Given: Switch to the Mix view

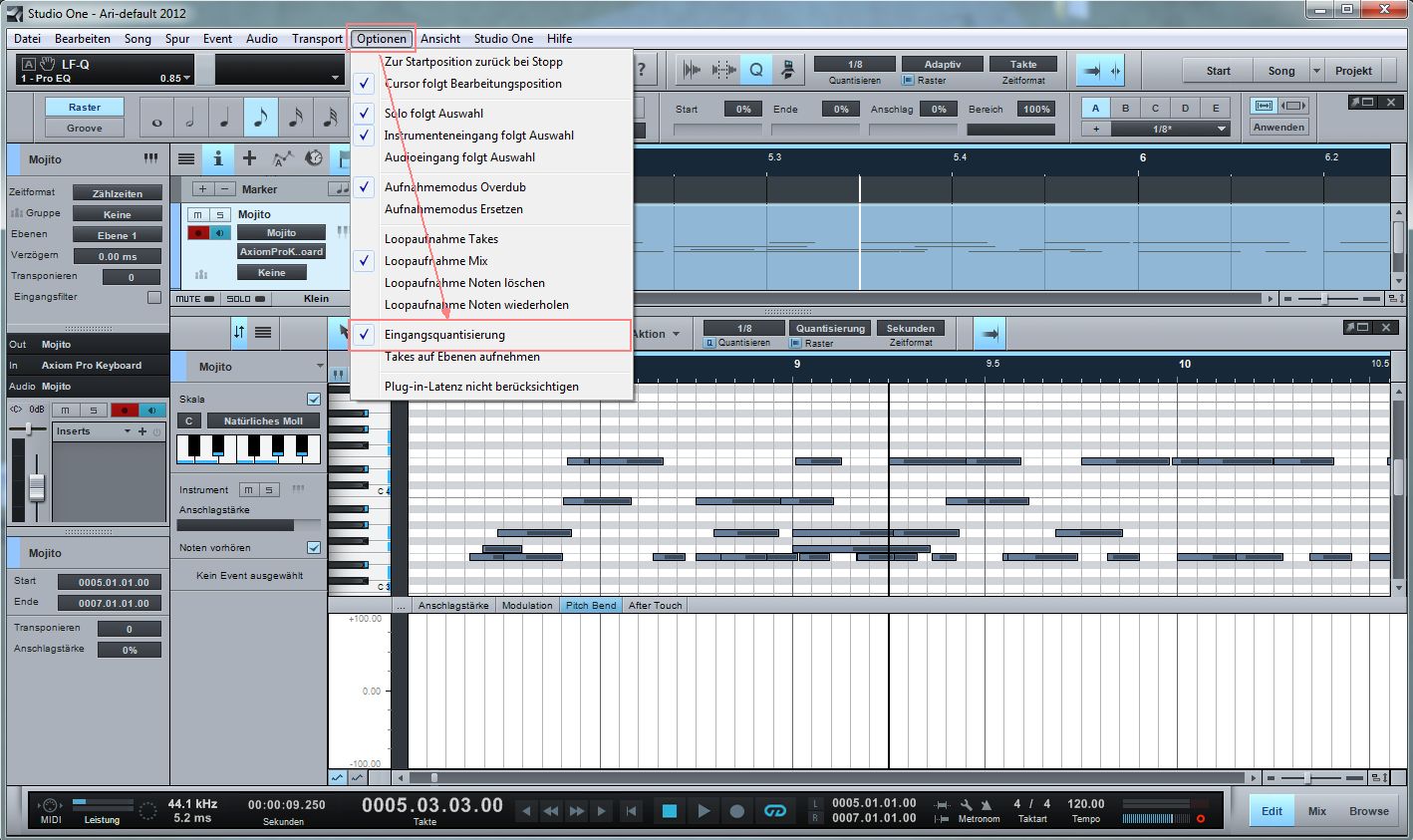Looking at the screenshot, I should click(1317, 811).
